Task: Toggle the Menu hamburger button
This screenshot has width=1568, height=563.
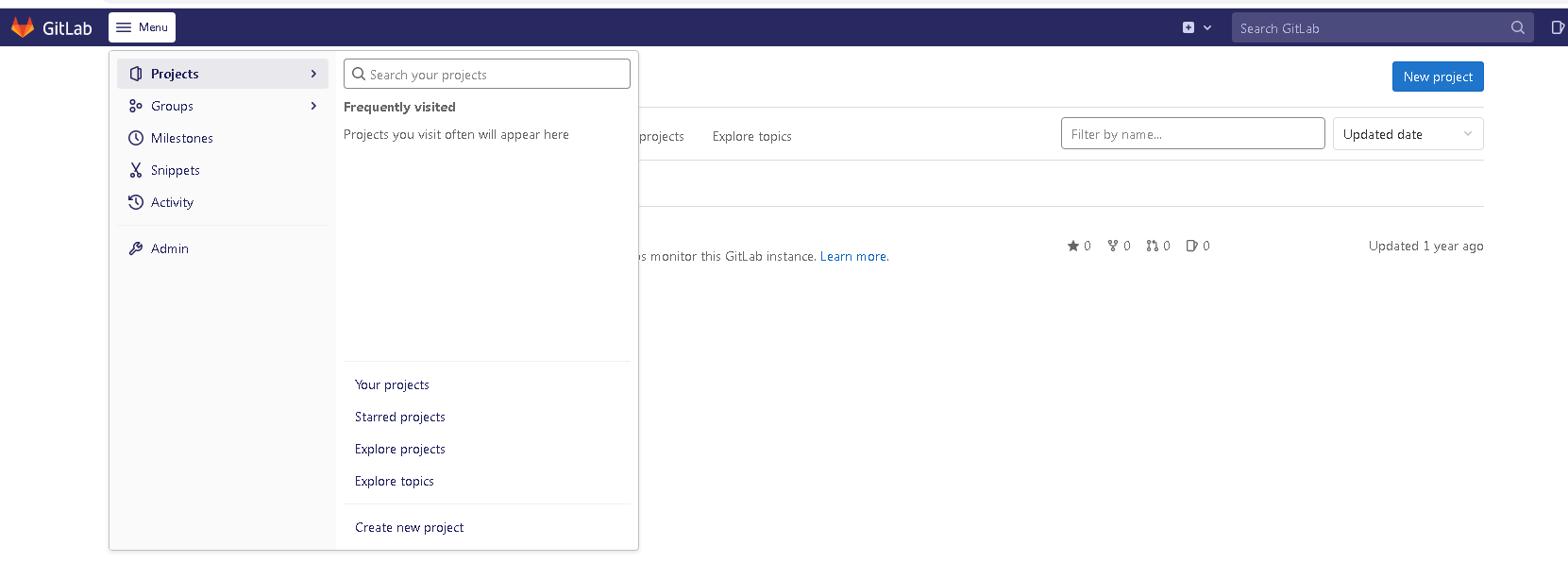Action: click(x=142, y=27)
